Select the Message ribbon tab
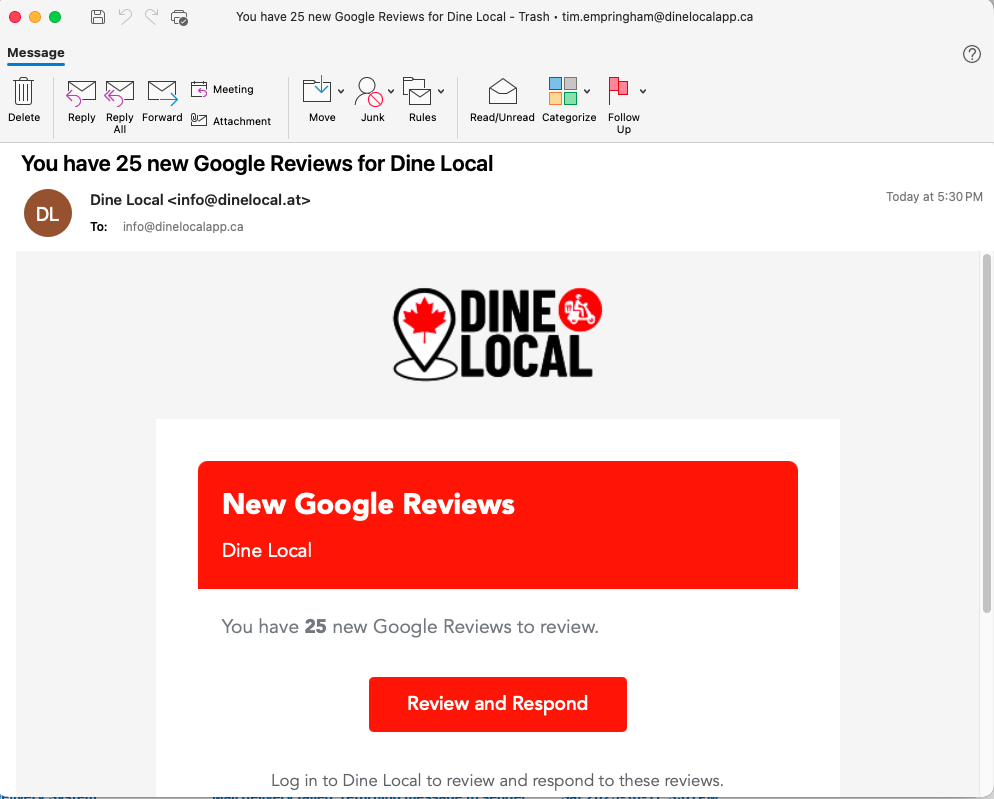The width and height of the screenshot is (994, 799). coord(36,53)
